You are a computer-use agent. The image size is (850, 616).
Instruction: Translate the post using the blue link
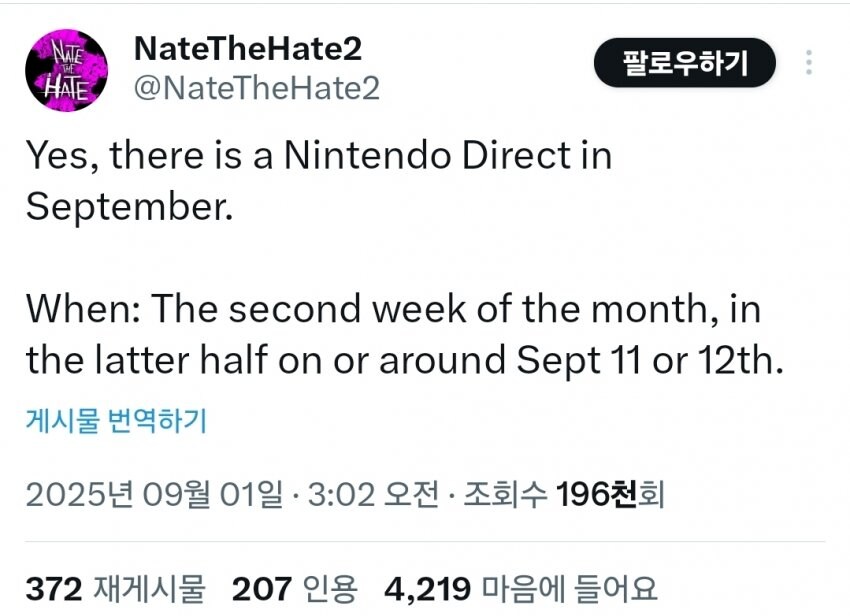117,421
